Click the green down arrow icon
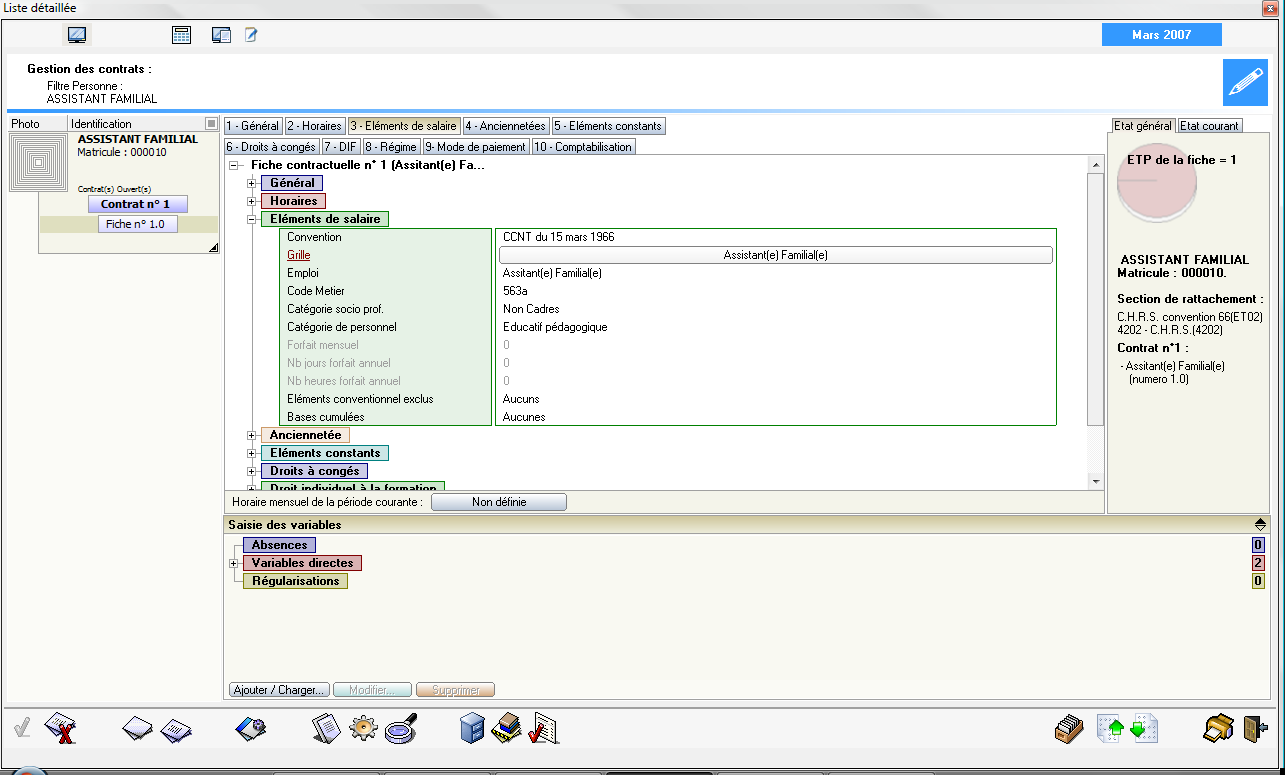Screen dimensions: 1285x775 coord(1144,729)
